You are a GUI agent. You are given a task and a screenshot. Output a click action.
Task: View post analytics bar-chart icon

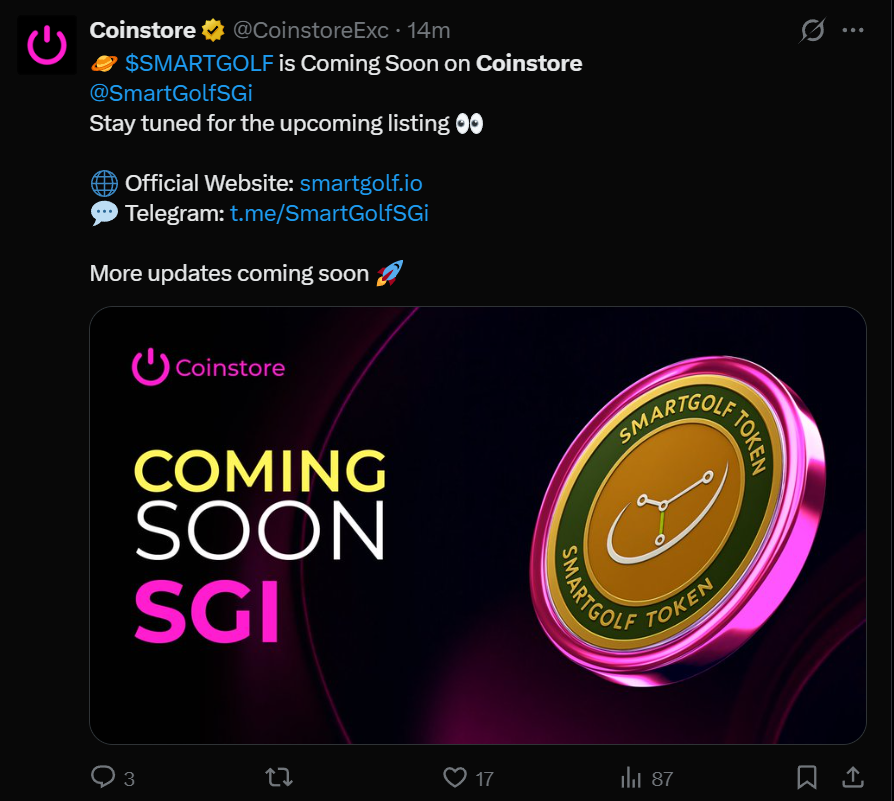point(631,777)
